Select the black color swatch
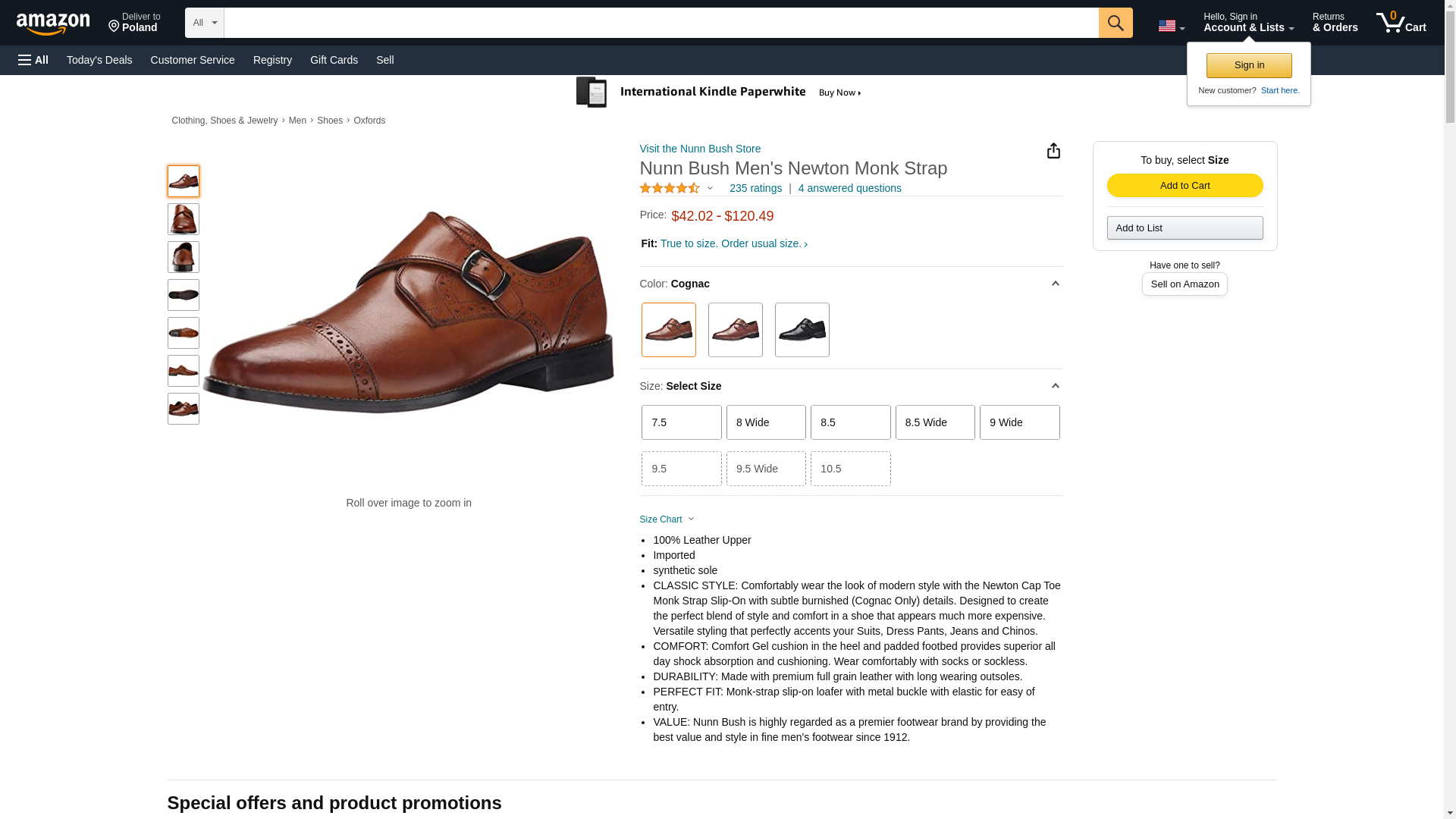This screenshot has width=1456, height=819. click(802, 330)
